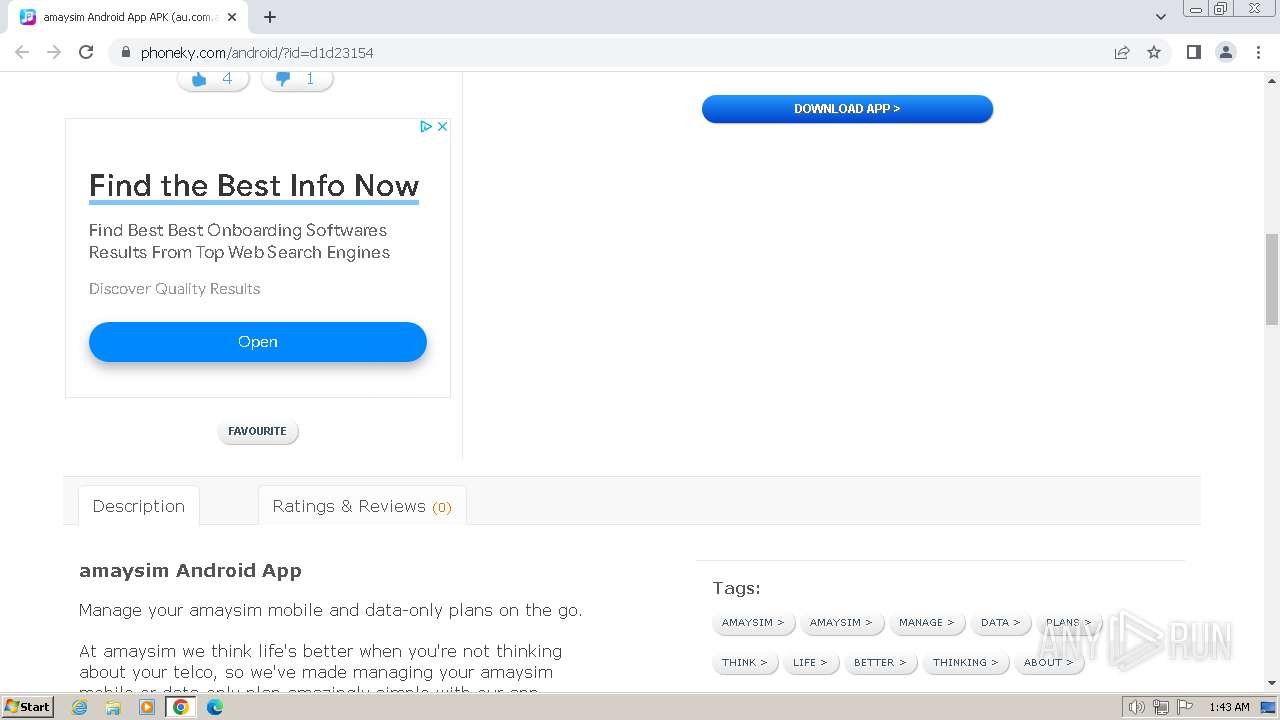Click the FAVOURITE button
Viewport: 1280px width, 720px height.
click(258, 431)
